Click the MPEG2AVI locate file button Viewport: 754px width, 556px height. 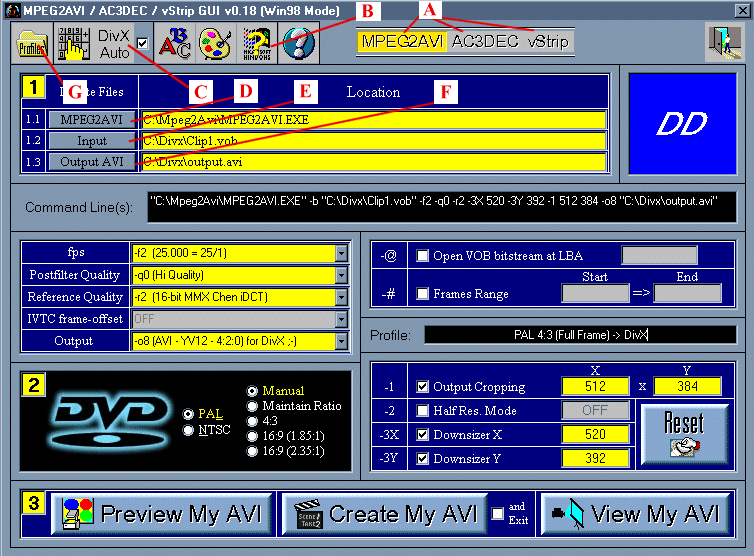tap(91, 120)
